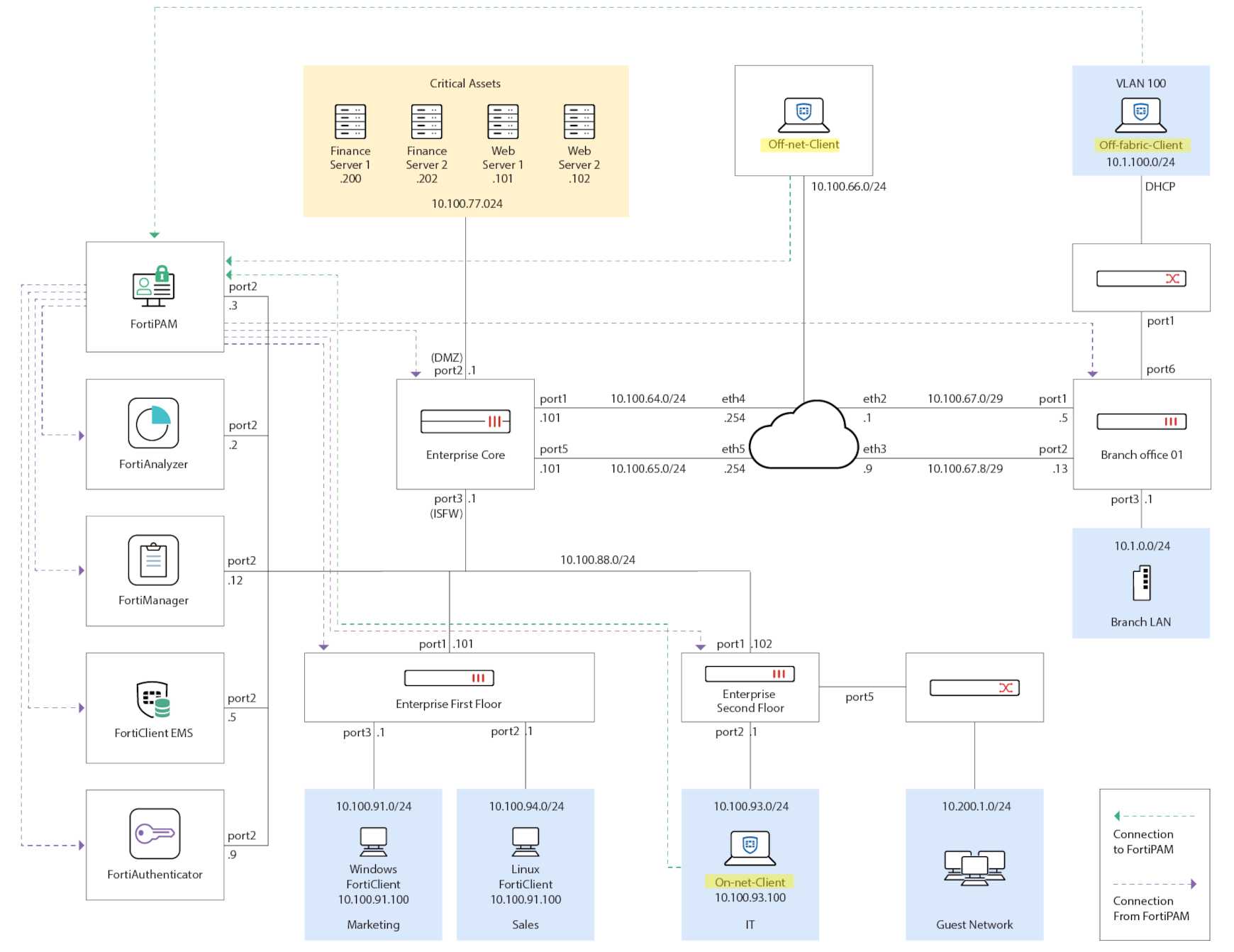
Task: Click the Finance Server 1 icon
Action: (349, 121)
